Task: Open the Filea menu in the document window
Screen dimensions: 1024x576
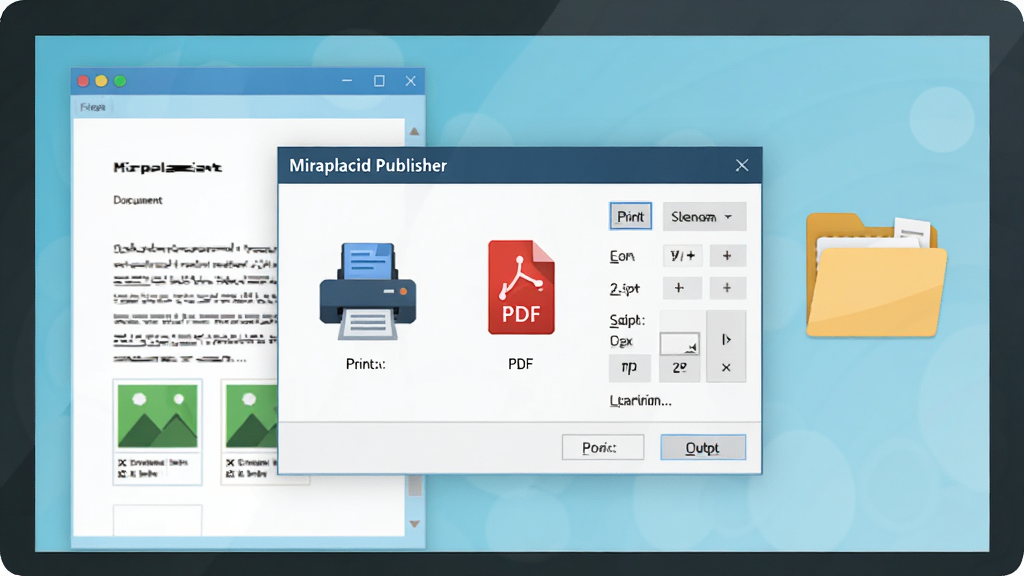Action: click(92, 106)
